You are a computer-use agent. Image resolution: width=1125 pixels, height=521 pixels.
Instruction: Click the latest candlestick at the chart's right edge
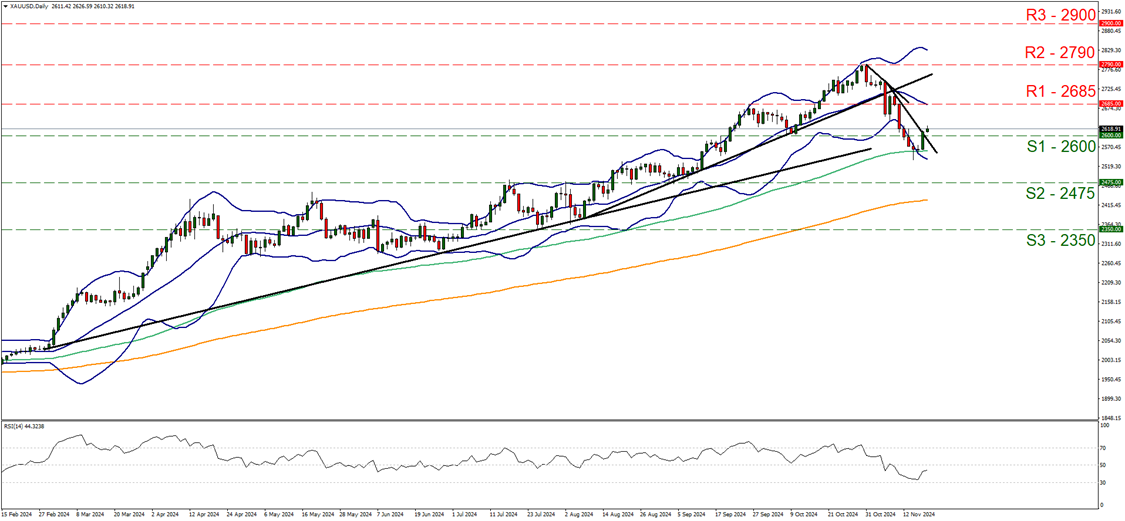[928, 129]
